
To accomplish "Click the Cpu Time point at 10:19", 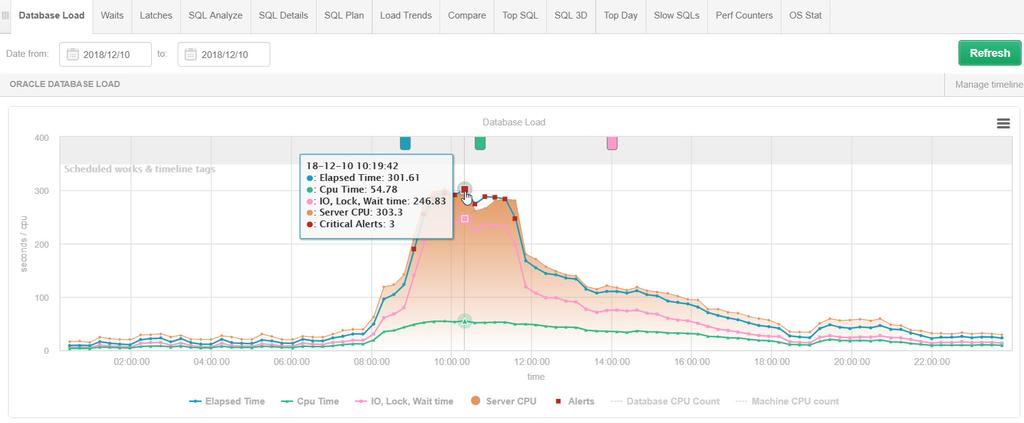I will pyautogui.click(x=464, y=321).
